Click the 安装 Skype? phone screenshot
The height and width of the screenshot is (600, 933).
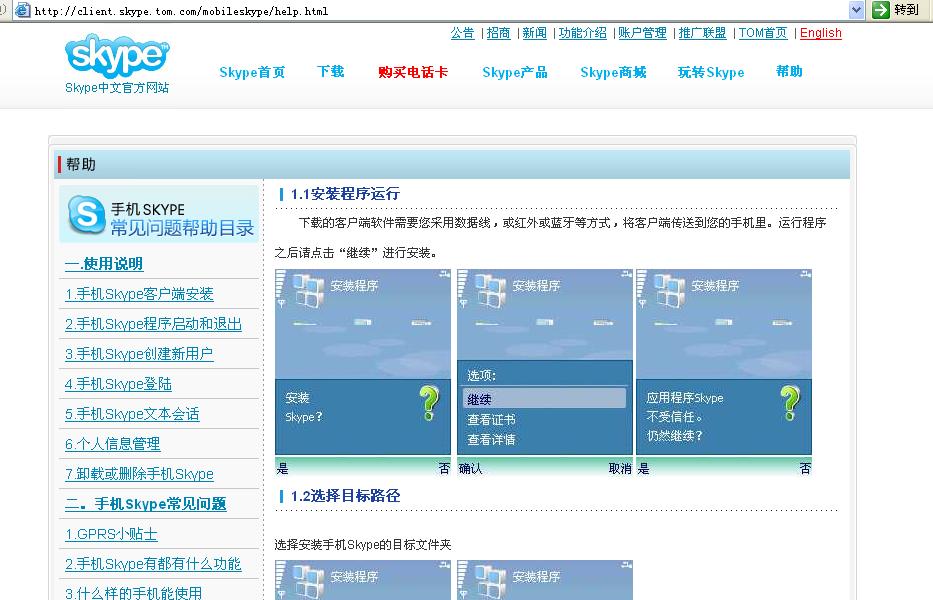(363, 372)
